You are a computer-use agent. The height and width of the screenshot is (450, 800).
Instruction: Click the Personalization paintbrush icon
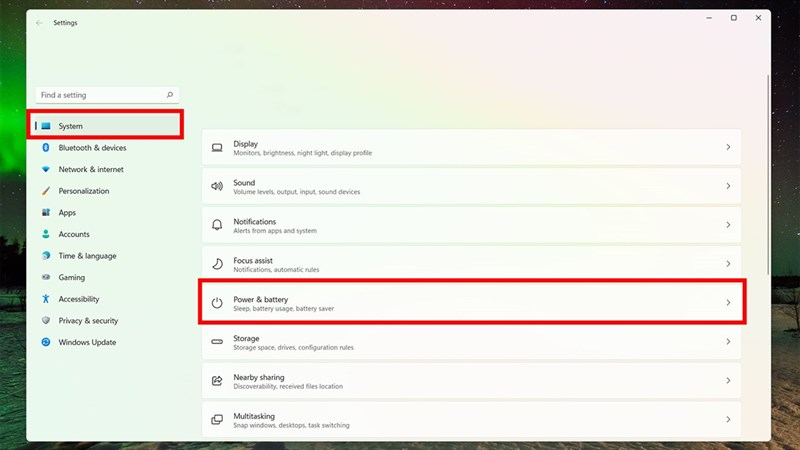pyautogui.click(x=46, y=191)
